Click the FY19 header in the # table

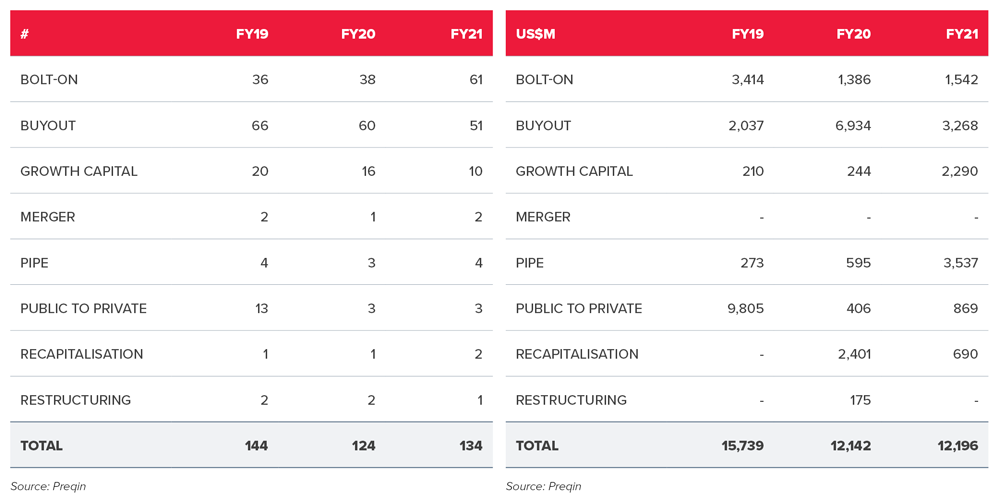(x=251, y=34)
